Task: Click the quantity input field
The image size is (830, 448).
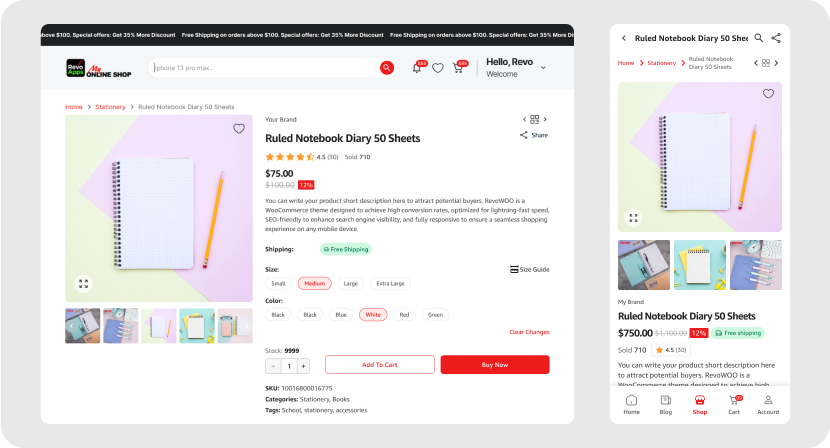Action: tap(288, 366)
